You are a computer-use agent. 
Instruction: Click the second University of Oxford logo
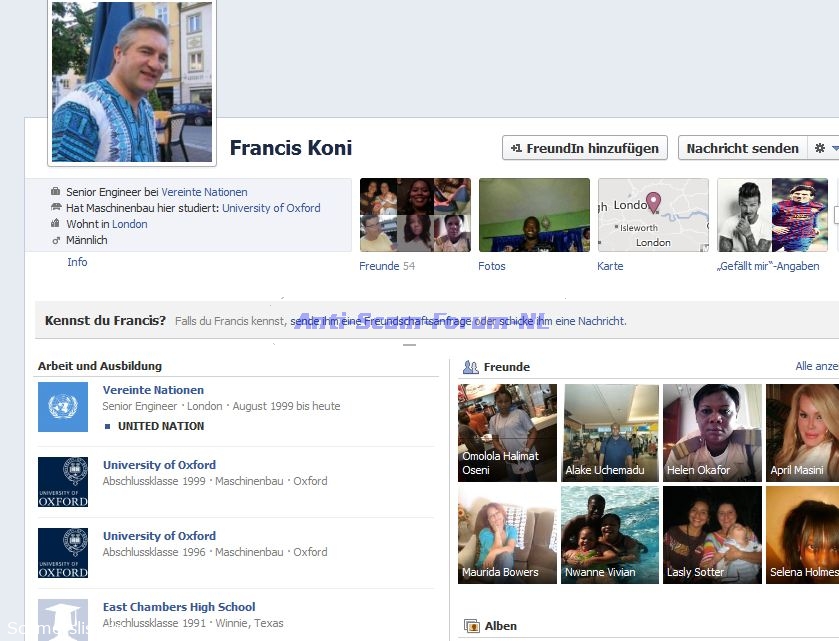[x=63, y=553]
